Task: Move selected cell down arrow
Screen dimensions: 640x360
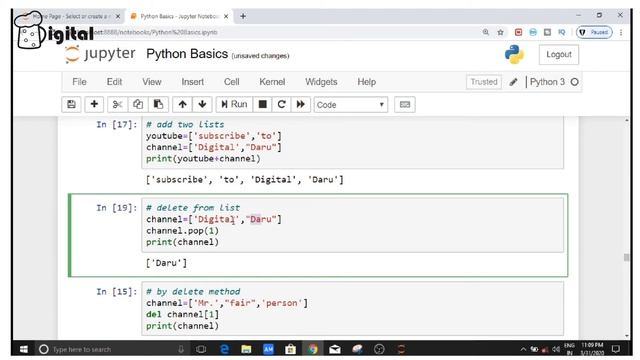Action: pyautogui.click(x=202, y=104)
